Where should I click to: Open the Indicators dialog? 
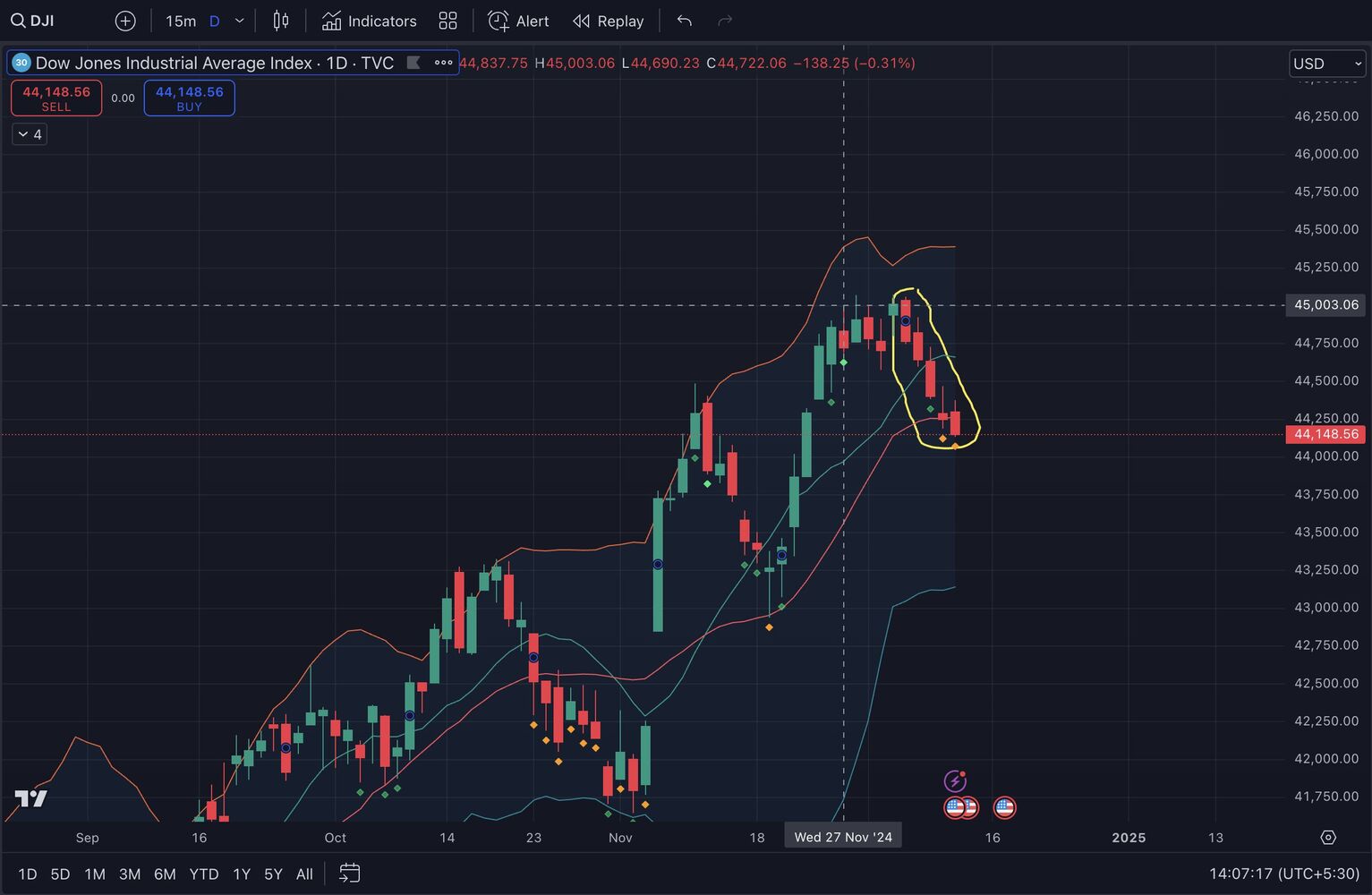tap(370, 21)
